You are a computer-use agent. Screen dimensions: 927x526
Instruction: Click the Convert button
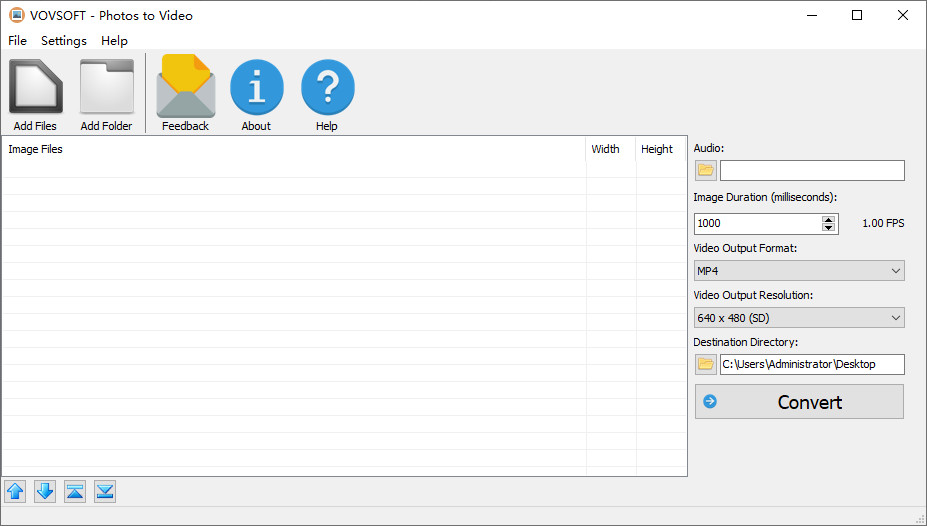[799, 402]
